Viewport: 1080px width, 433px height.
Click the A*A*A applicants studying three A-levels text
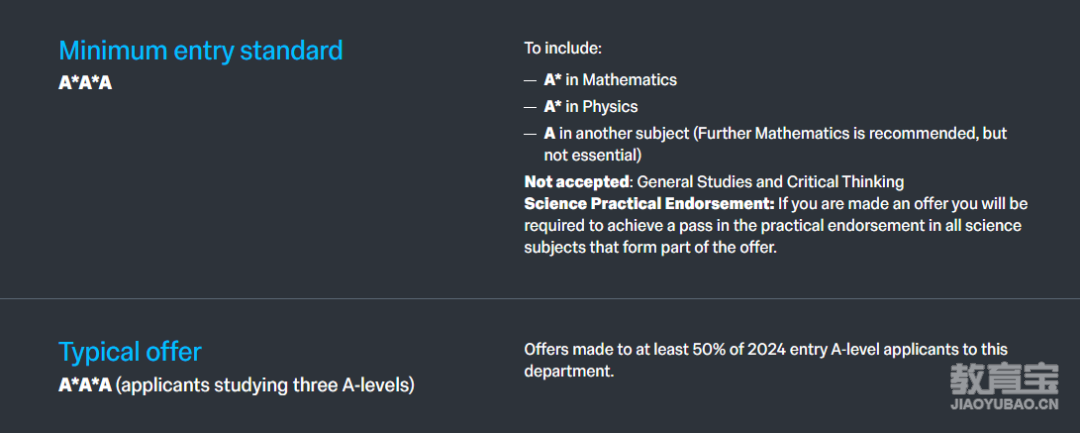236,386
